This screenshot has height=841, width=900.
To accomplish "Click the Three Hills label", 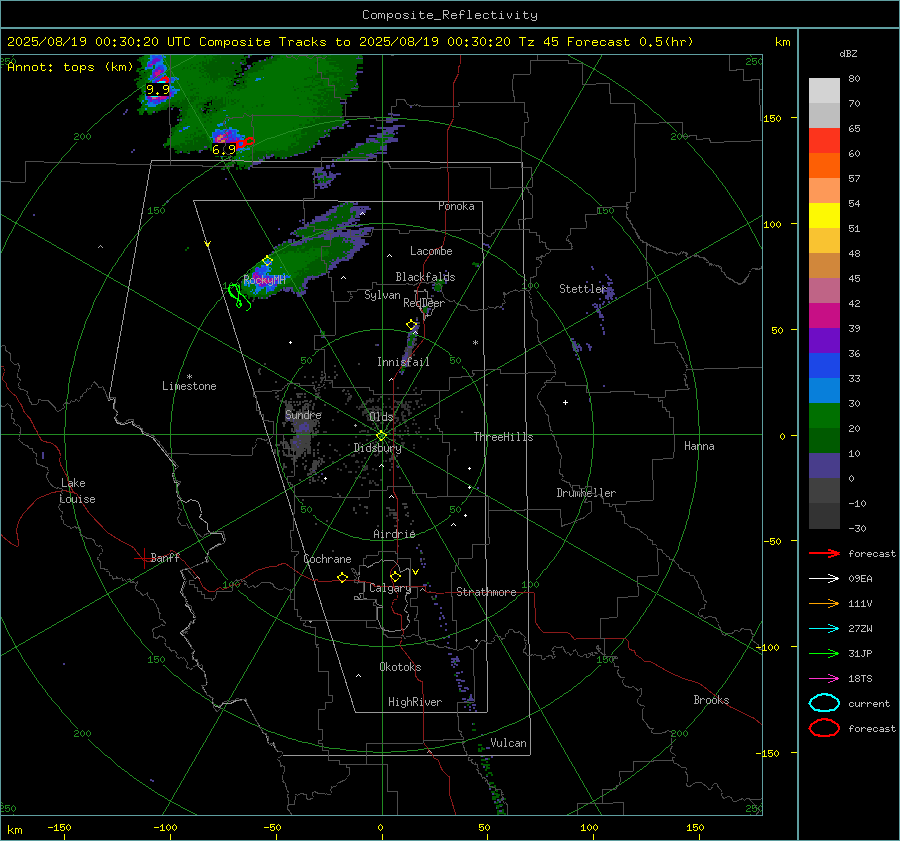I will 503,437.
